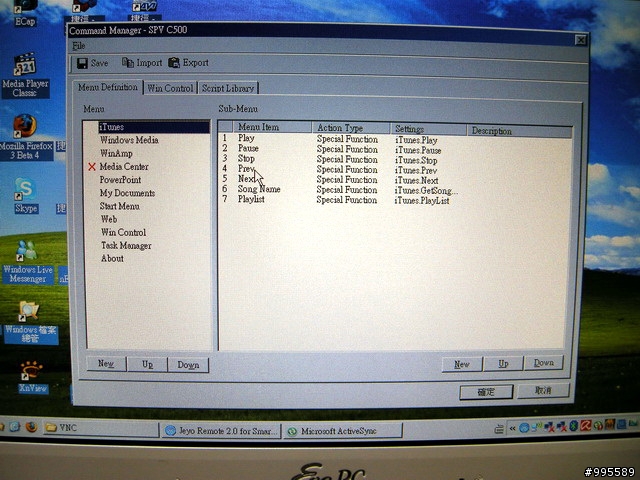640x480 pixels.
Task: Switch to Jeyo Remote 2.0 taskbar button
Action: point(222,431)
